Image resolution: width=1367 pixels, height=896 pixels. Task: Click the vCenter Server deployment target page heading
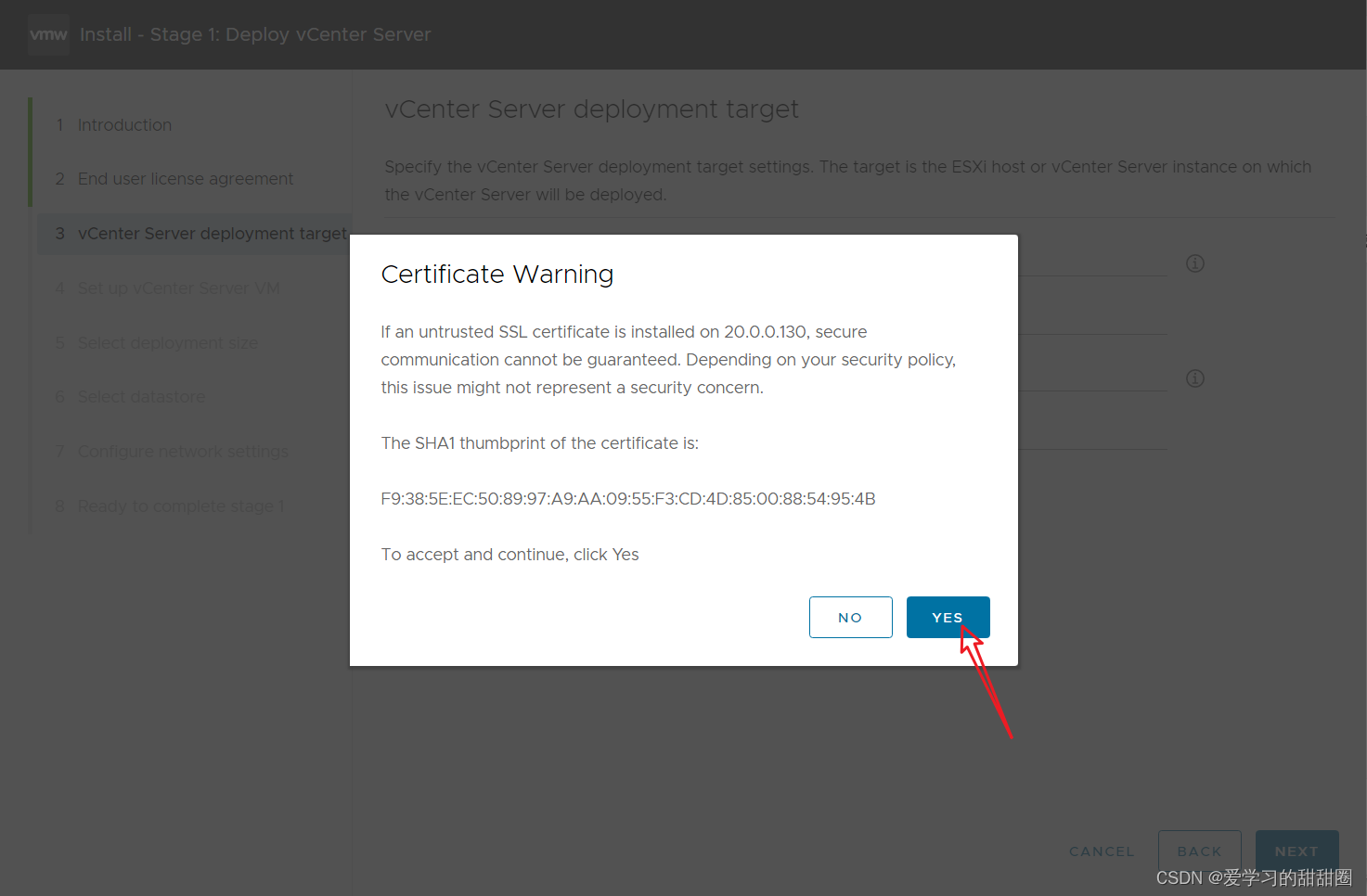[592, 109]
